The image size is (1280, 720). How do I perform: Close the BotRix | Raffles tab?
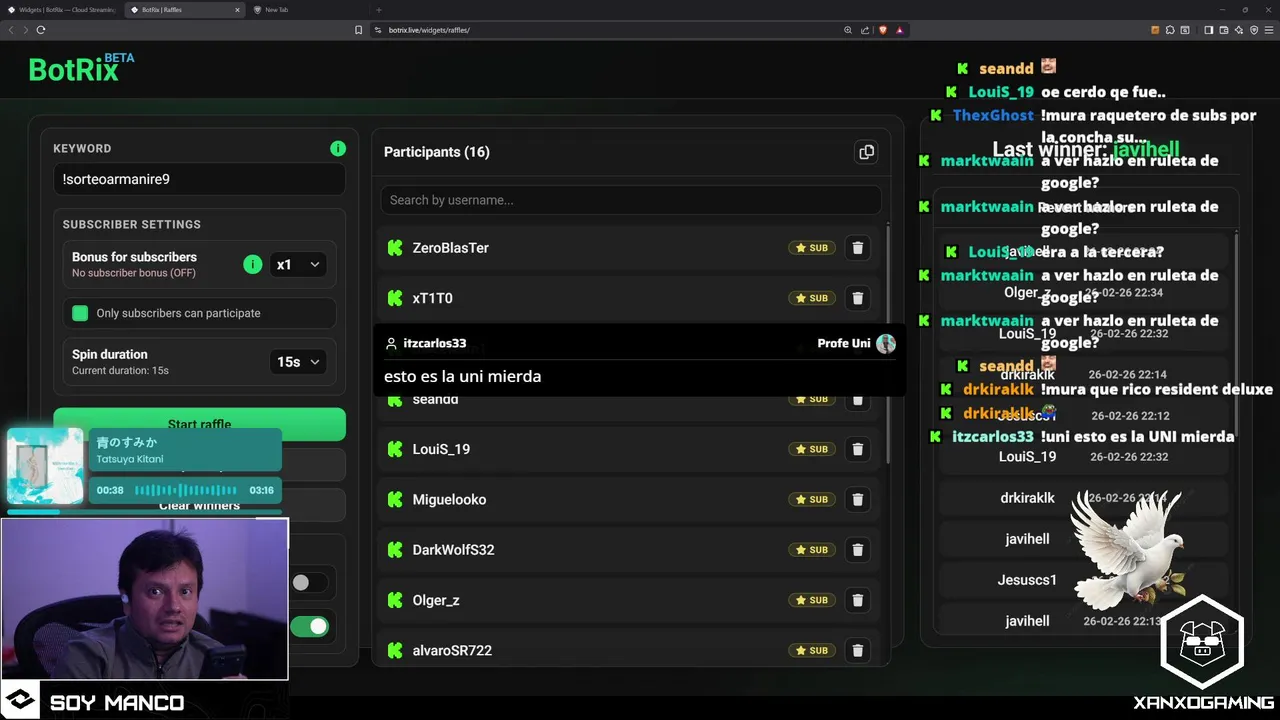[x=237, y=10]
